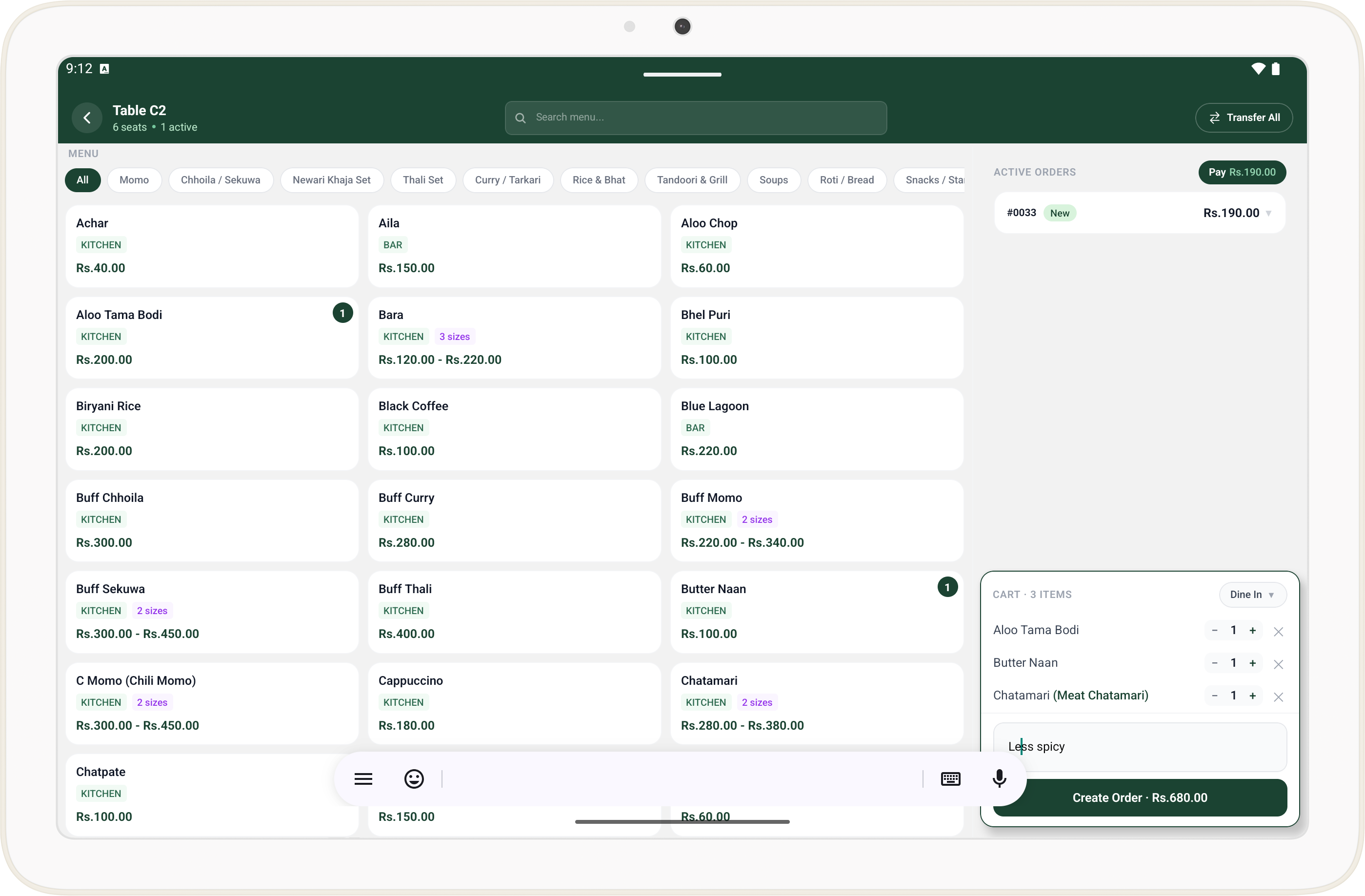
Task: Tap the battery status icon
Action: pos(1276,69)
